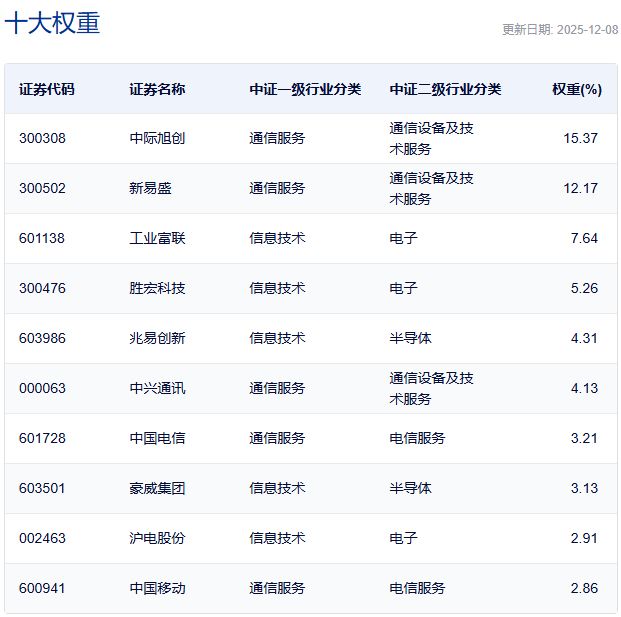Click the 证券名称 column header

pyautogui.click(x=157, y=89)
